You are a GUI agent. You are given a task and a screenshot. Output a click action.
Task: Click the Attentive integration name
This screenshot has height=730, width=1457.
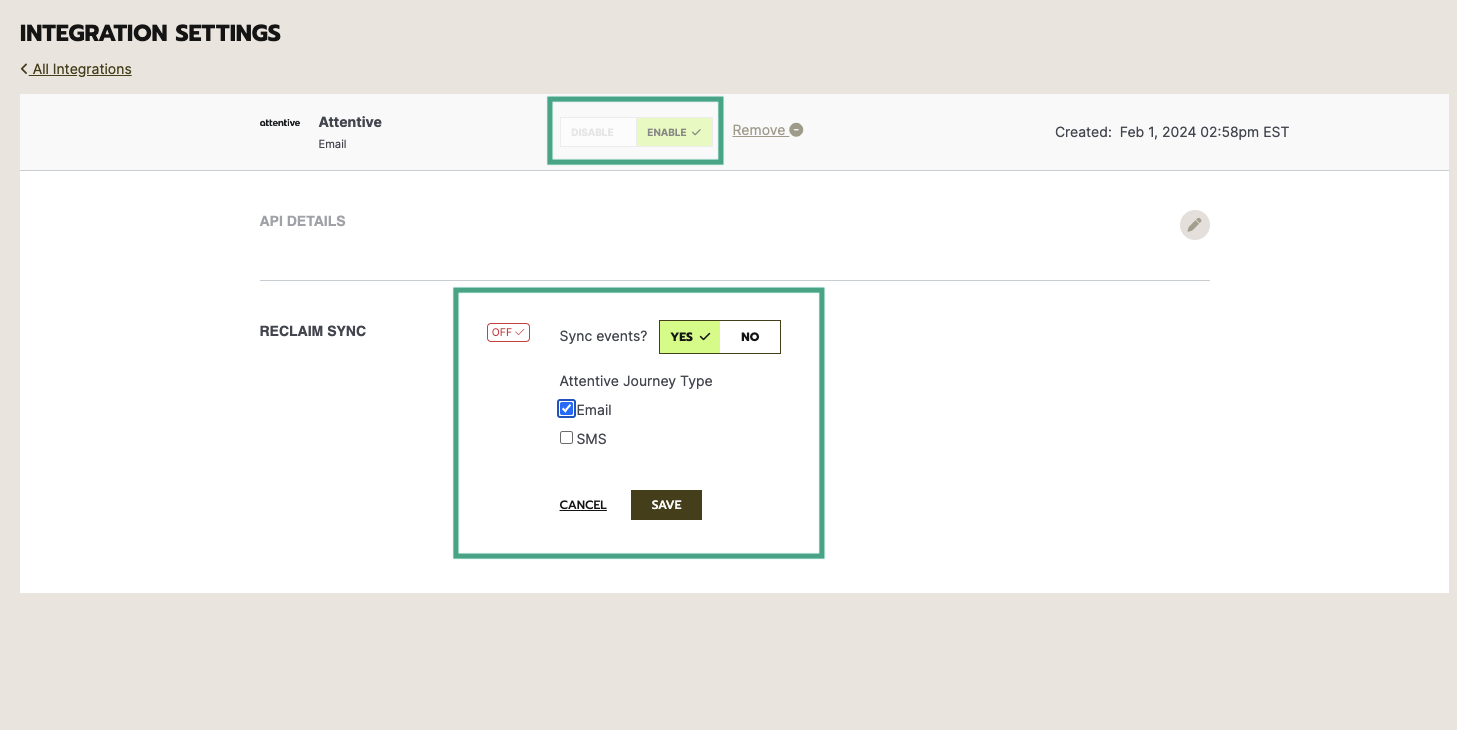click(x=350, y=122)
